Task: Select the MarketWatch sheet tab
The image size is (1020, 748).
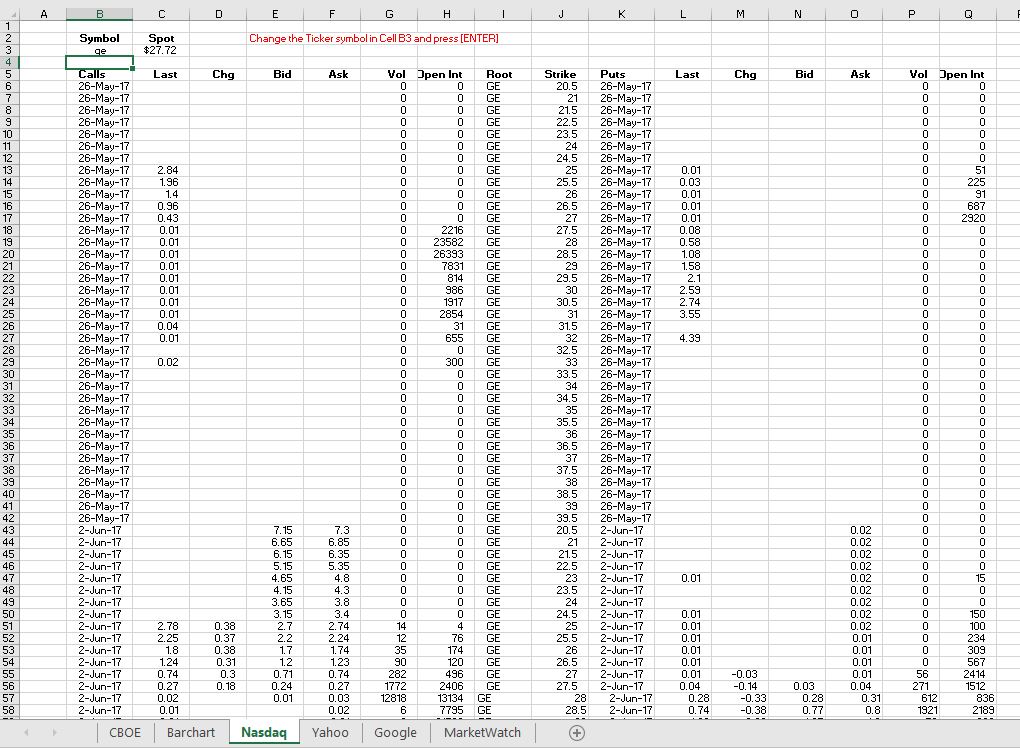Action: pyautogui.click(x=482, y=732)
